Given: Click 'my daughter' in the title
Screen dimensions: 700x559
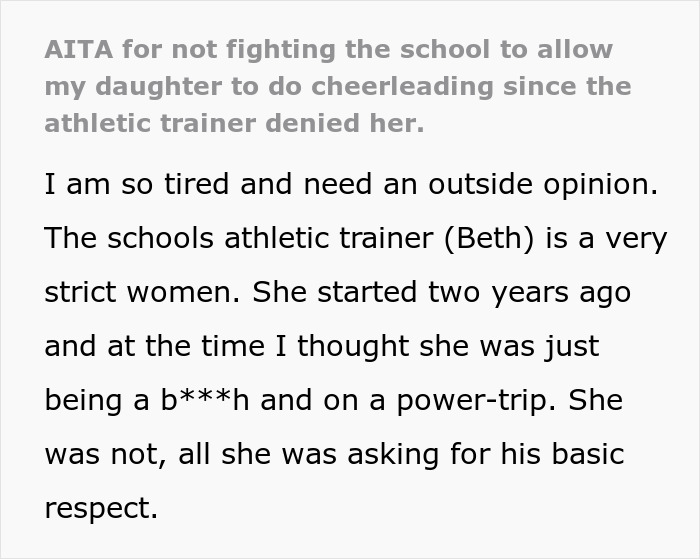Looking at the screenshot, I should point(133,87).
